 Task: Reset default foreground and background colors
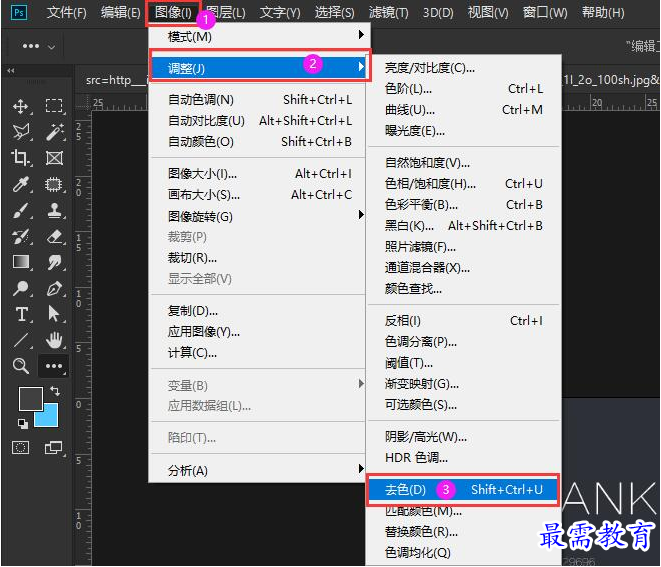point(23,424)
